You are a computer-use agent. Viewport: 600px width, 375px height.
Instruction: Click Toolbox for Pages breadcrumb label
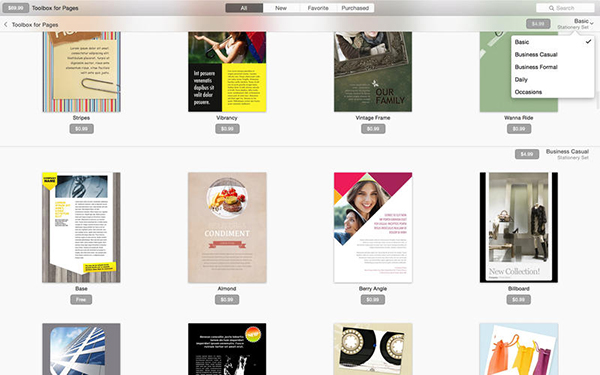tap(35, 25)
